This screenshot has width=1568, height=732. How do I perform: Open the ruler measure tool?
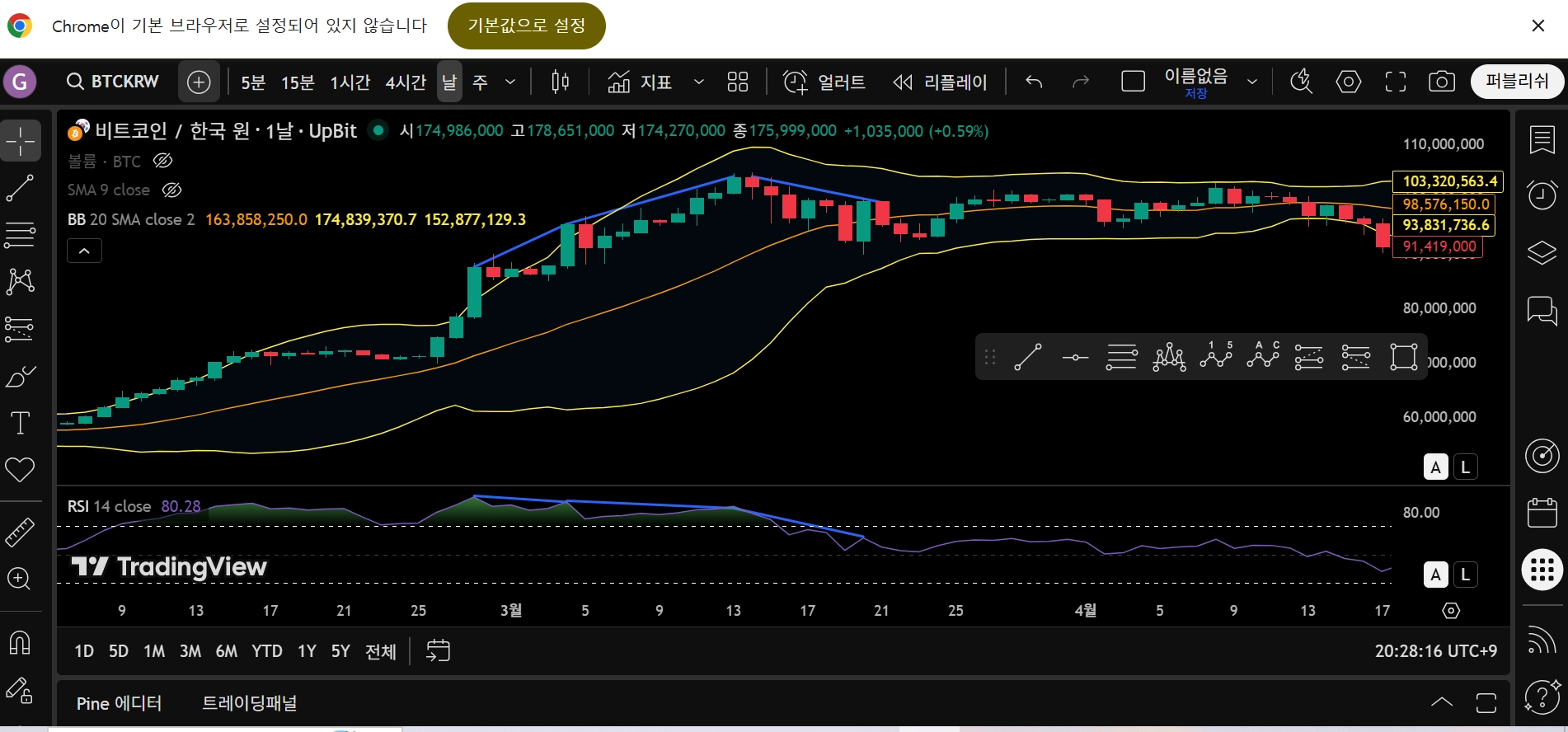click(x=20, y=533)
